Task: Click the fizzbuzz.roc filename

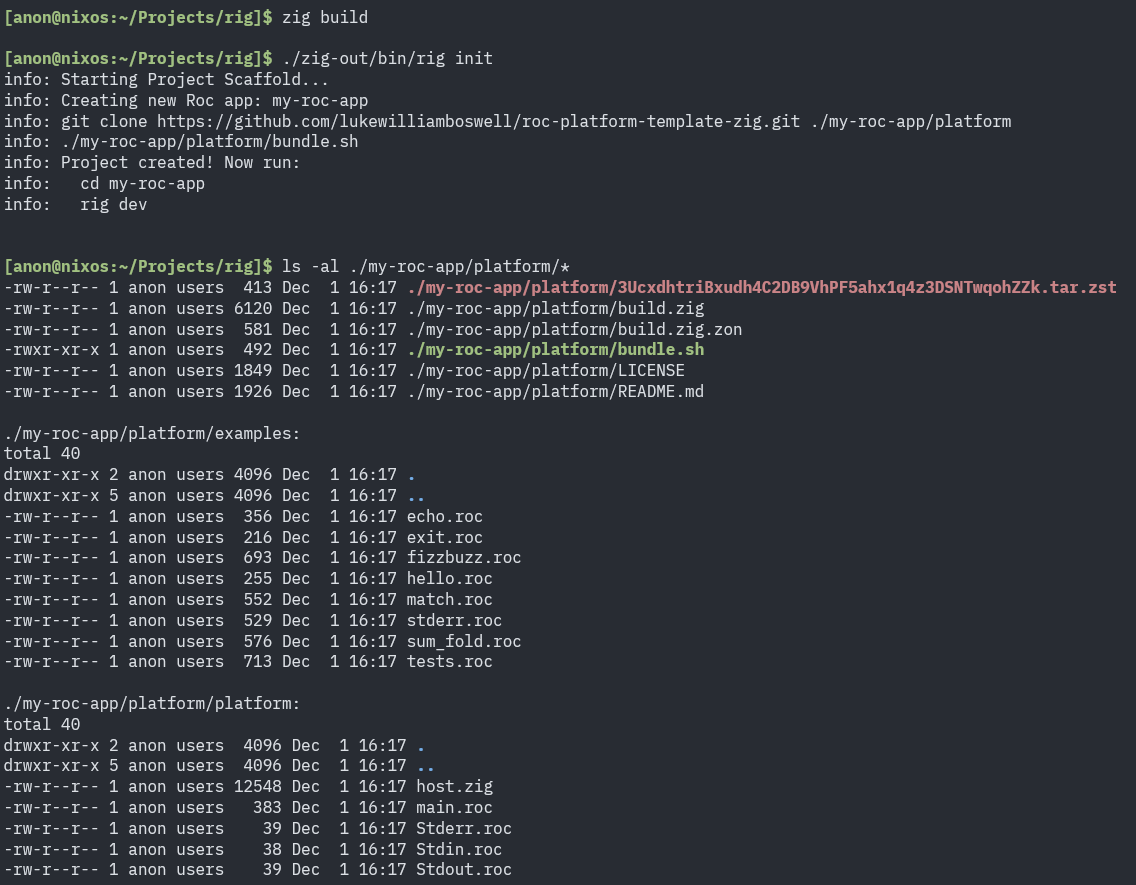Action: 463,558
